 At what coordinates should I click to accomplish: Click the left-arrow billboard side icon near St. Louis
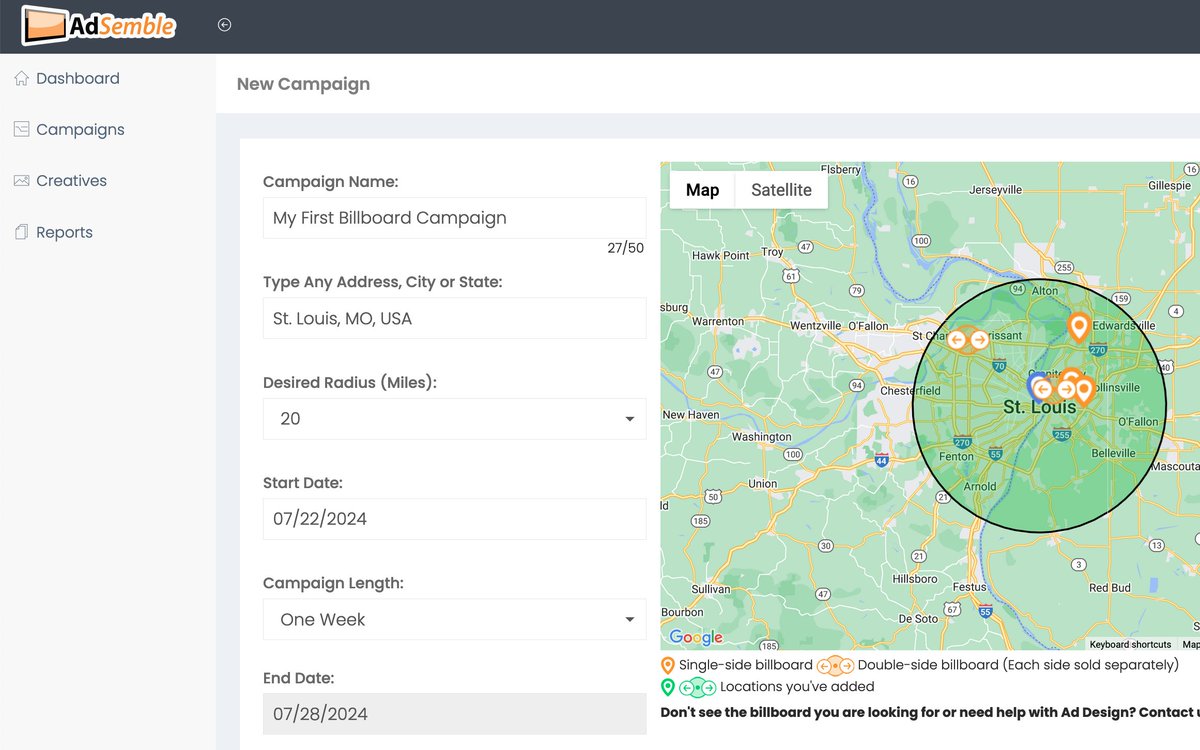[x=1043, y=389]
